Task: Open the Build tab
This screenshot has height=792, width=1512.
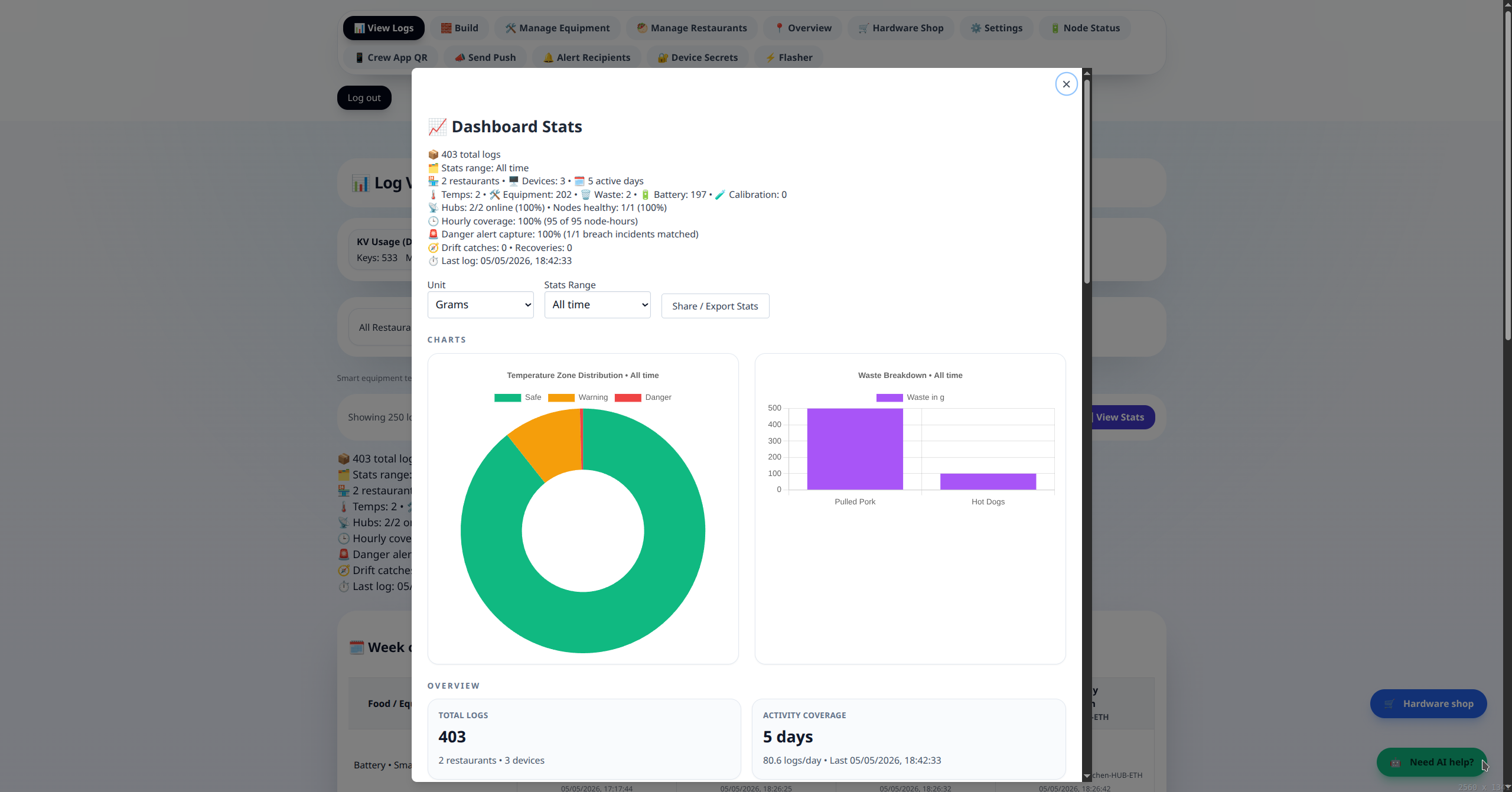Action: pyautogui.click(x=460, y=28)
